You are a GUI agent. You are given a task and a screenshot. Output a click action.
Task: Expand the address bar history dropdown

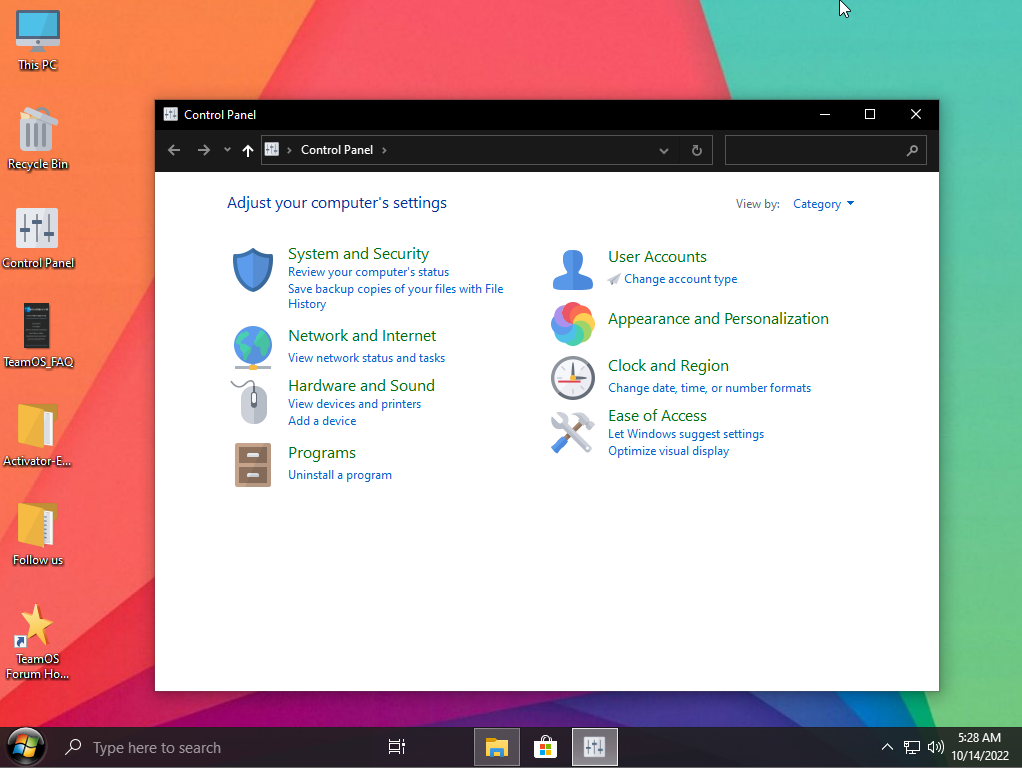[664, 150]
